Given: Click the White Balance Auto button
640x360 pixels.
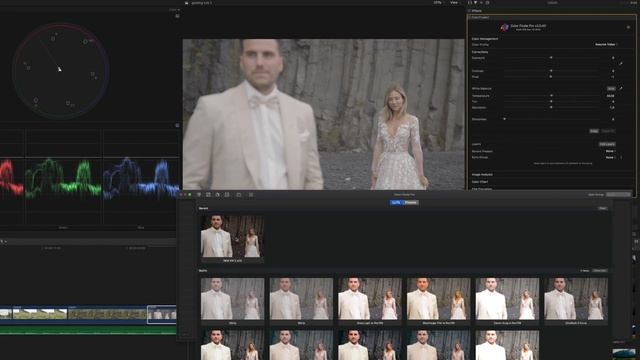Looking at the screenshot, I should tap(611, 88).
